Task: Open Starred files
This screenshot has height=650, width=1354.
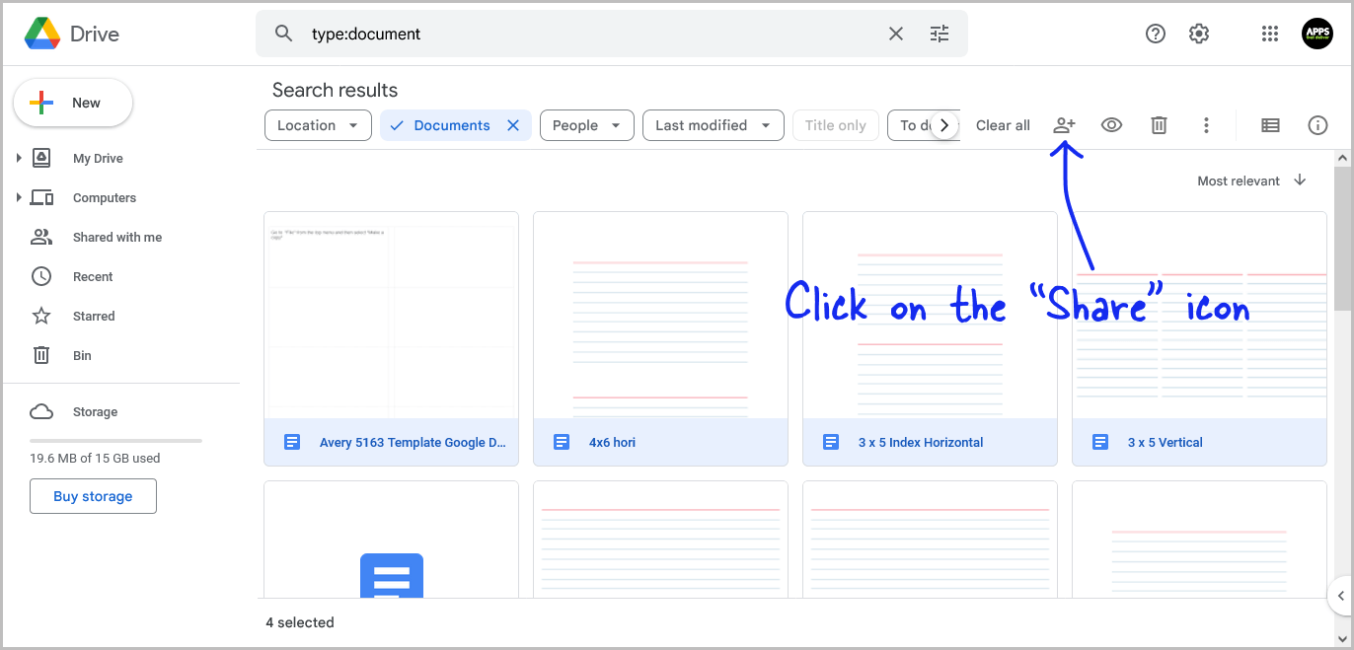Action: [x=94, y=316]
